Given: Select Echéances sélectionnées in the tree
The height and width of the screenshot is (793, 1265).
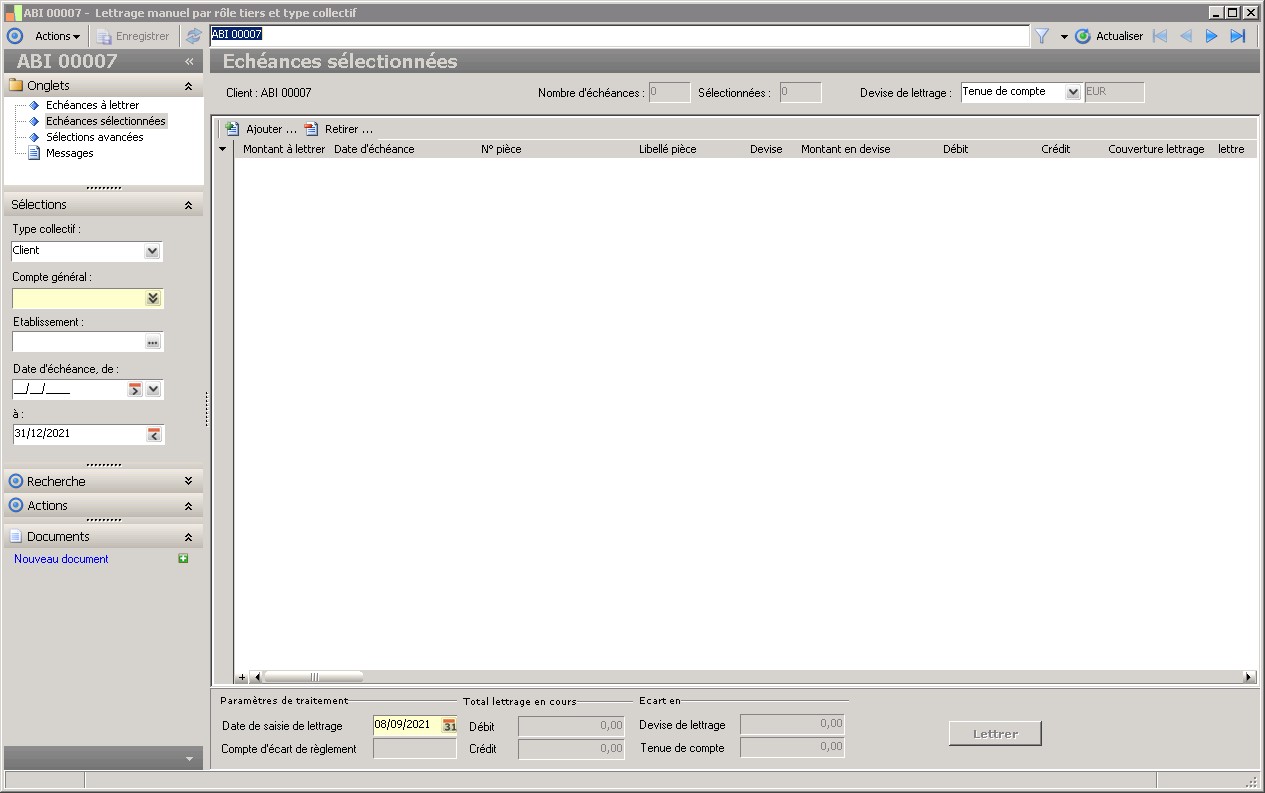Looking at the screenshot, I should pyautogui.click(x=106, y=121).
